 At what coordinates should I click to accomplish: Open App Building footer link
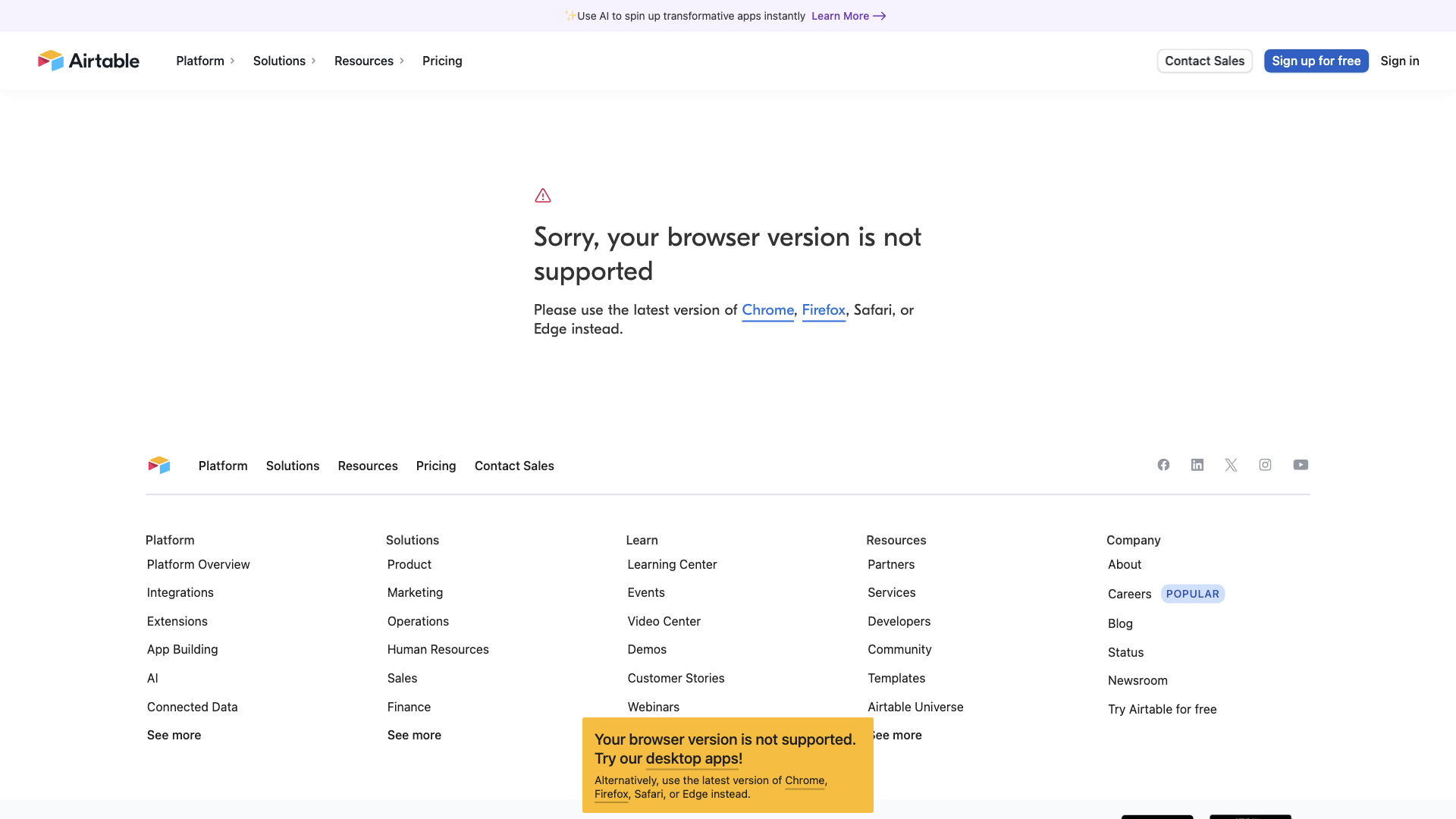(x=182, y=649)
